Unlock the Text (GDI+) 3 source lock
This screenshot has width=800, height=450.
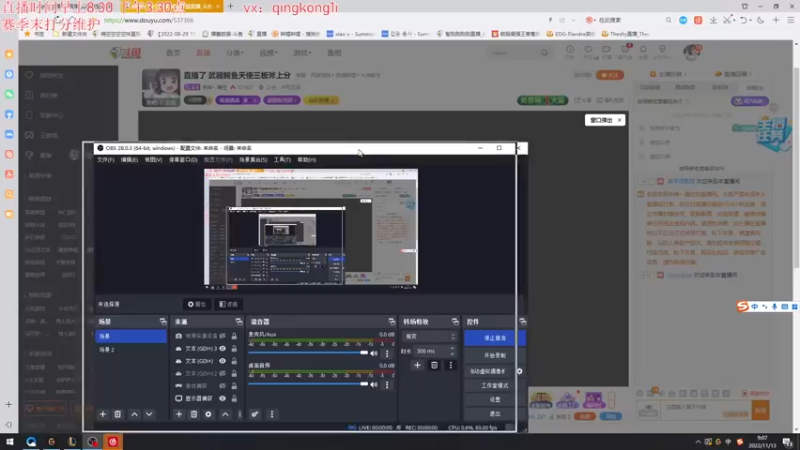point(234,348)
